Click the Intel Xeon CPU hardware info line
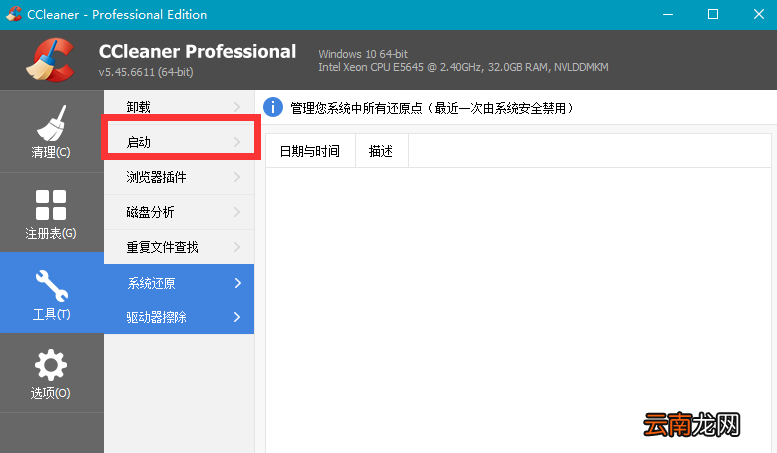Viewport: 777px width, 453px height. pos(463,67)
